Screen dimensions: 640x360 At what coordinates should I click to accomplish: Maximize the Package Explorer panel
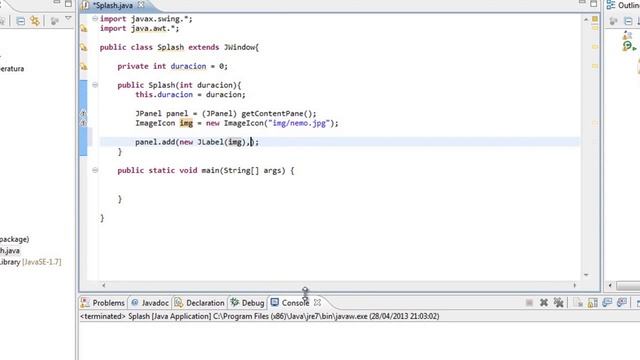click(68, 4)
